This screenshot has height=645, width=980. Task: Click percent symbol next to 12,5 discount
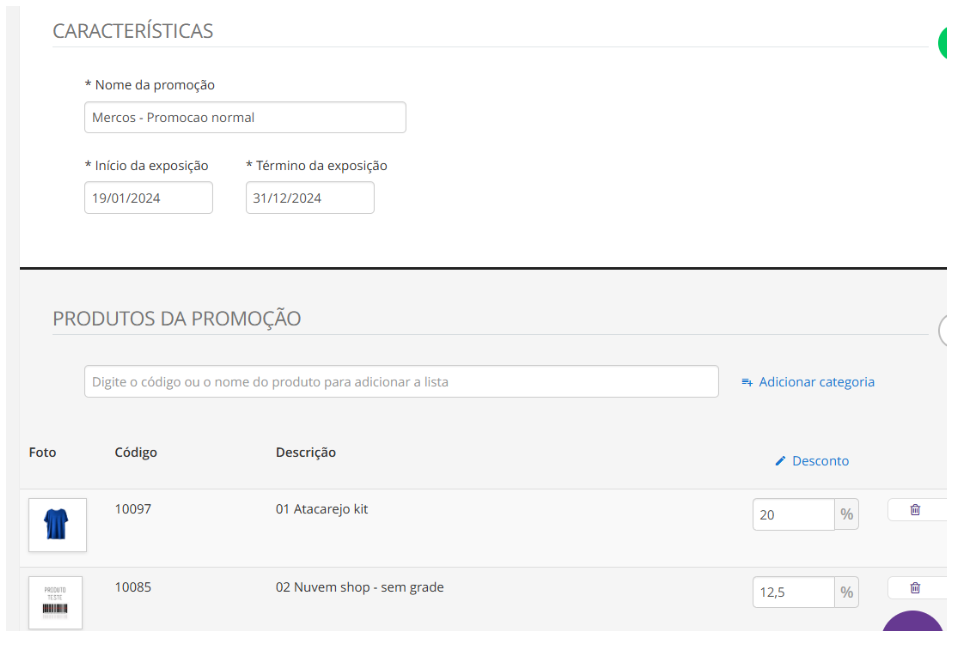pyautogui.click(x=847, y=592)
